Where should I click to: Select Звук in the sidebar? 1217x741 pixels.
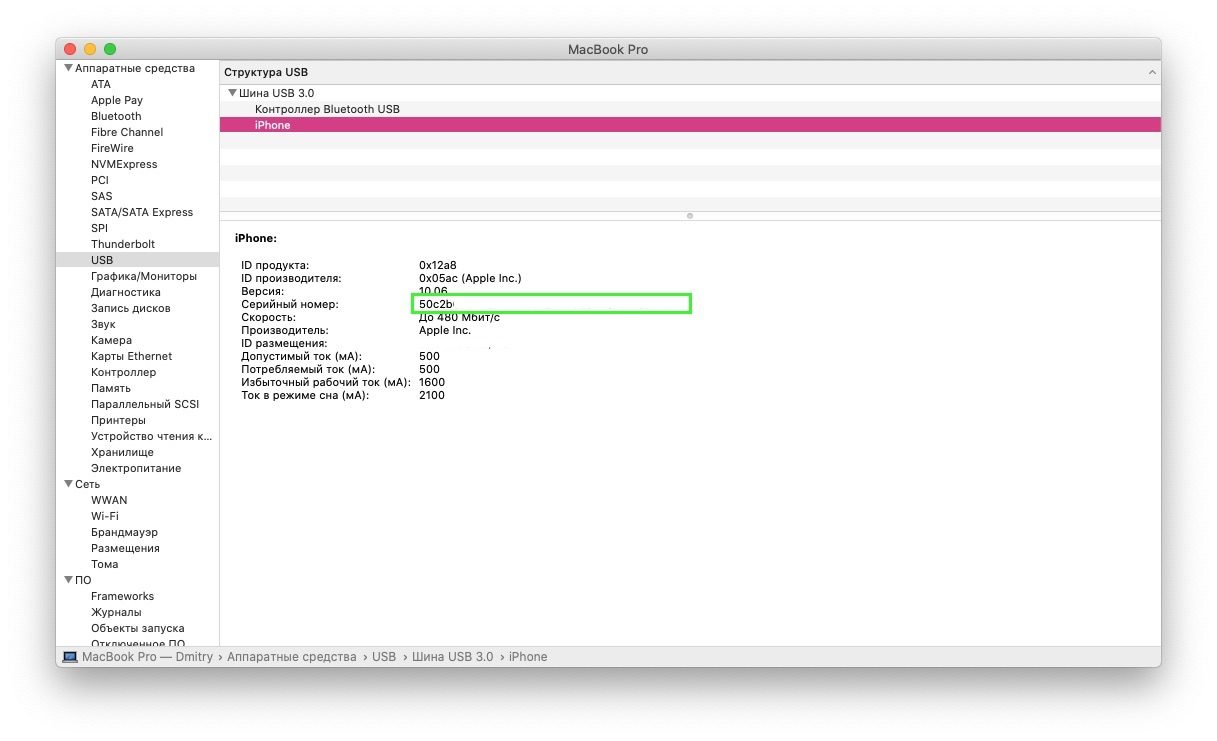pos(103,324)
